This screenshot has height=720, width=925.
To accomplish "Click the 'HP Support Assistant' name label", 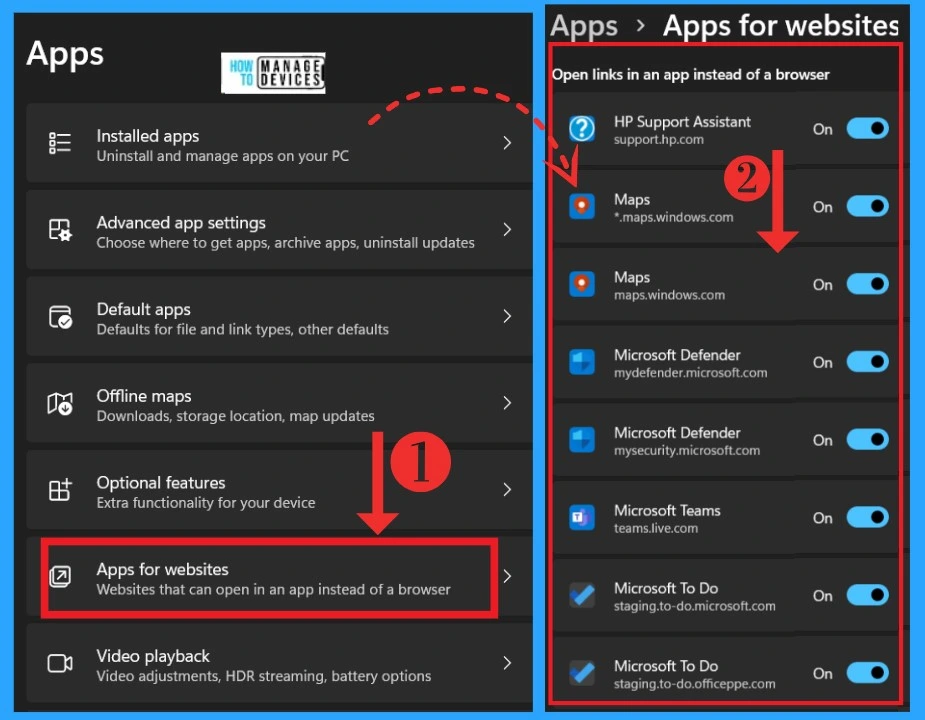I will click(x=682, y=122).
